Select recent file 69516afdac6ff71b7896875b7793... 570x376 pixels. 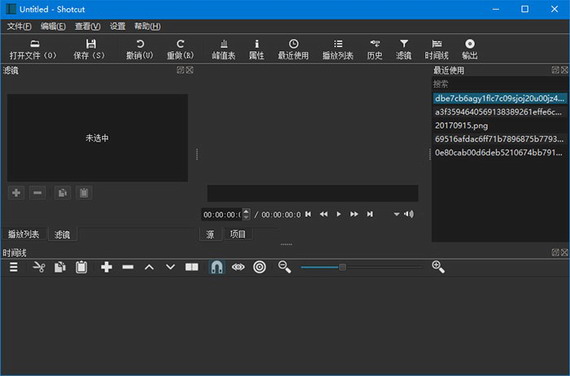coord(499,139)
